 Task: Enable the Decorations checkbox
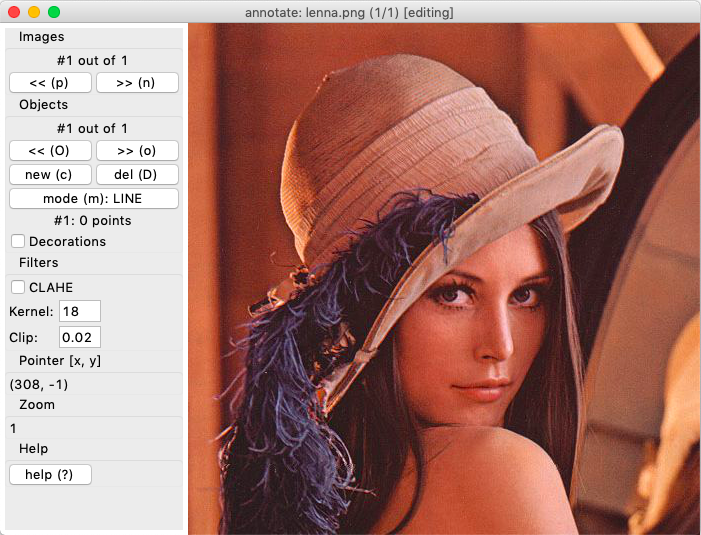click(x=18, y=241)
